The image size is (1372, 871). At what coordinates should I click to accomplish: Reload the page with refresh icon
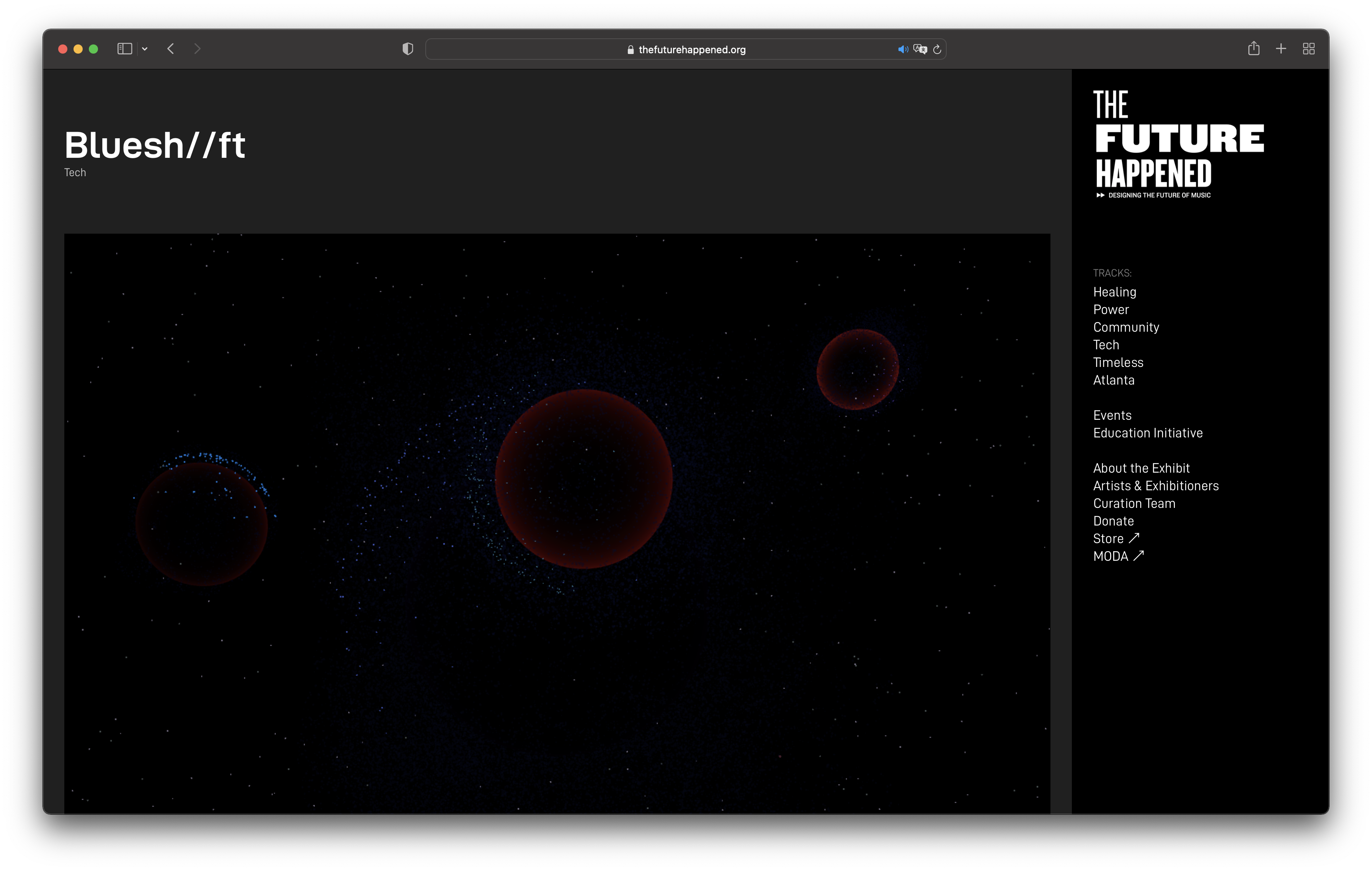click(937, 49)
